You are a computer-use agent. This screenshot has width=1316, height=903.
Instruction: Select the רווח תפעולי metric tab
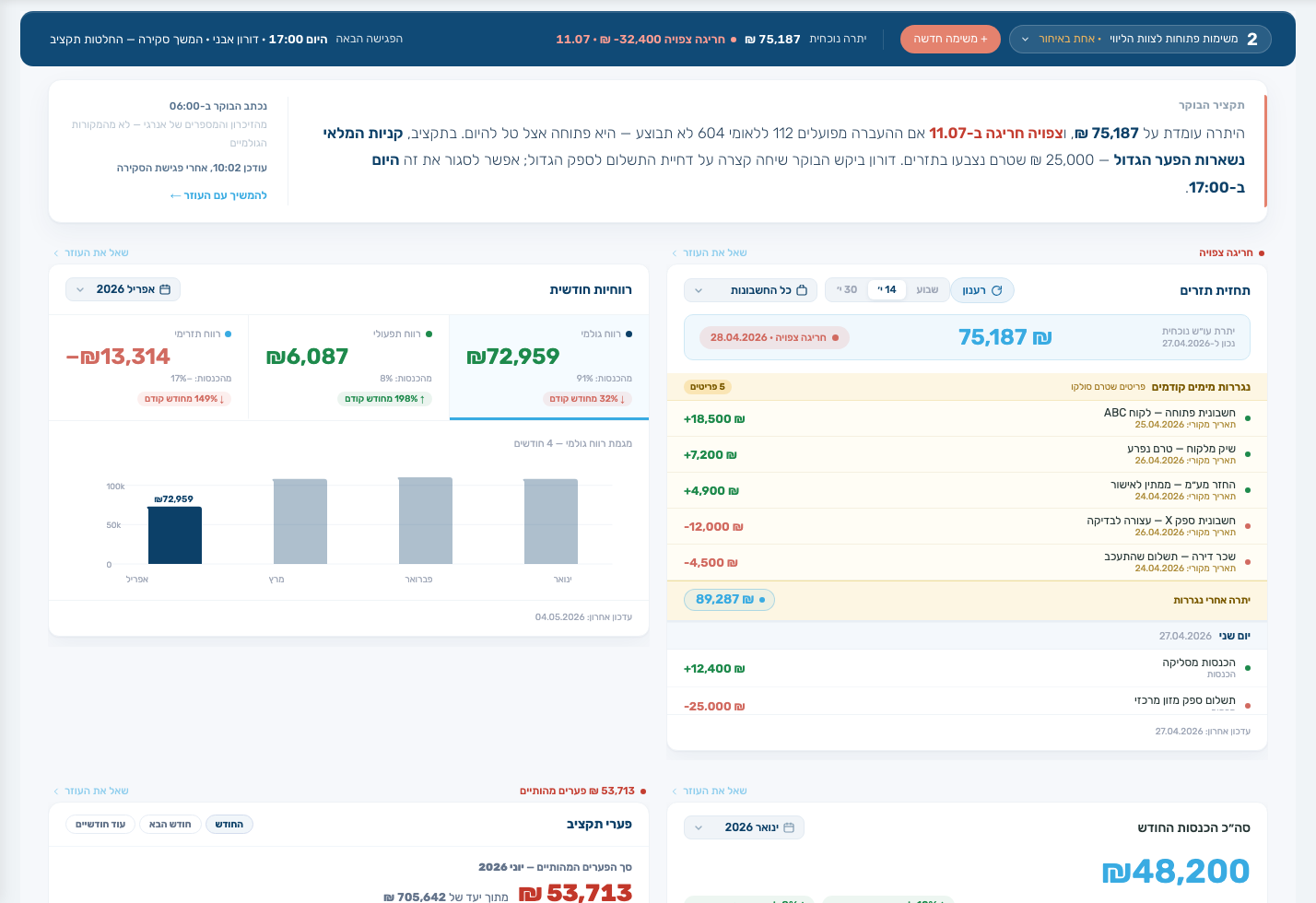[349, 367]
